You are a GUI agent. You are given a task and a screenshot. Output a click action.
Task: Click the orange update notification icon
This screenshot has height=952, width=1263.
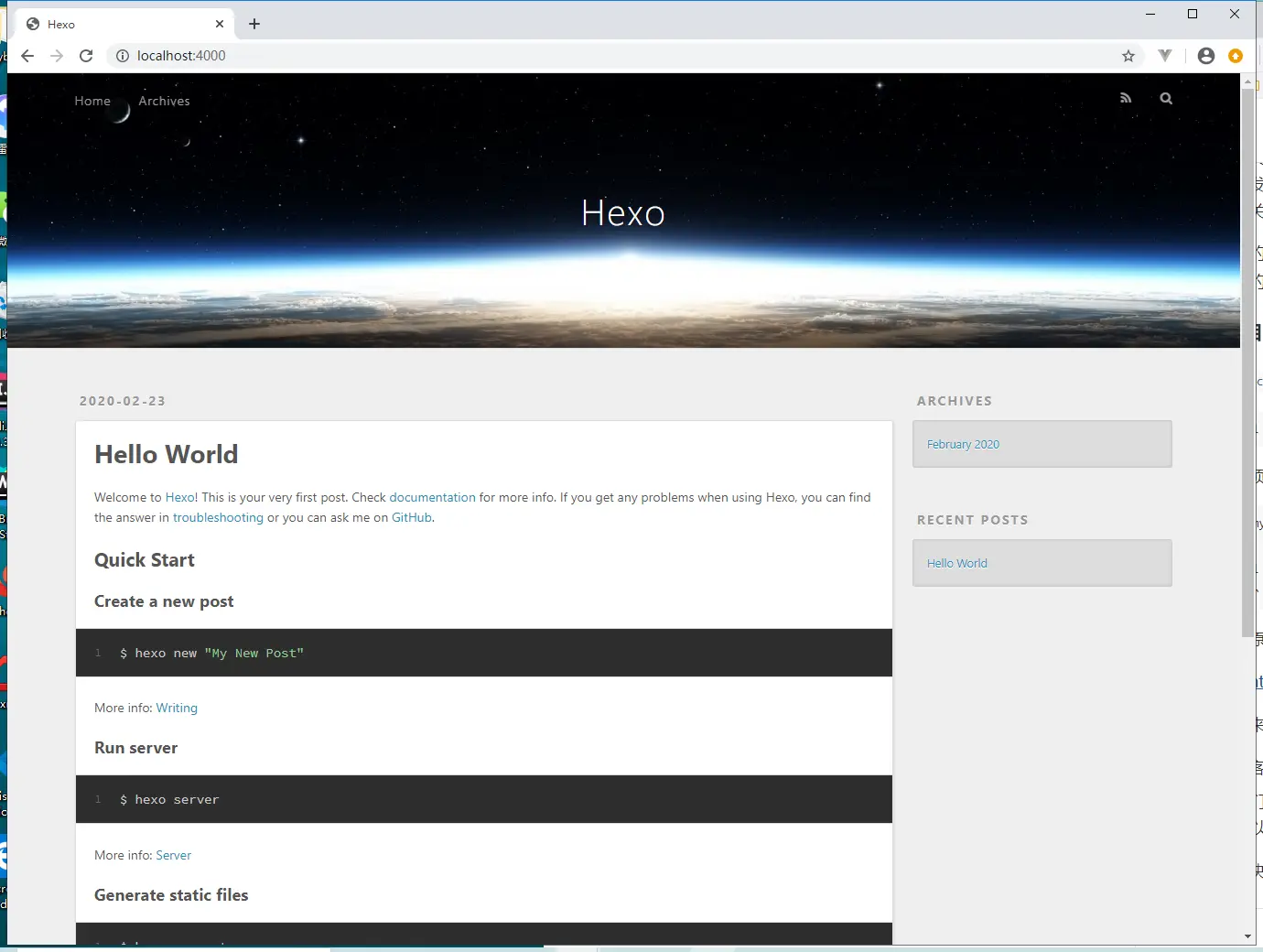pyautogui.click(x=1236, y=56)
